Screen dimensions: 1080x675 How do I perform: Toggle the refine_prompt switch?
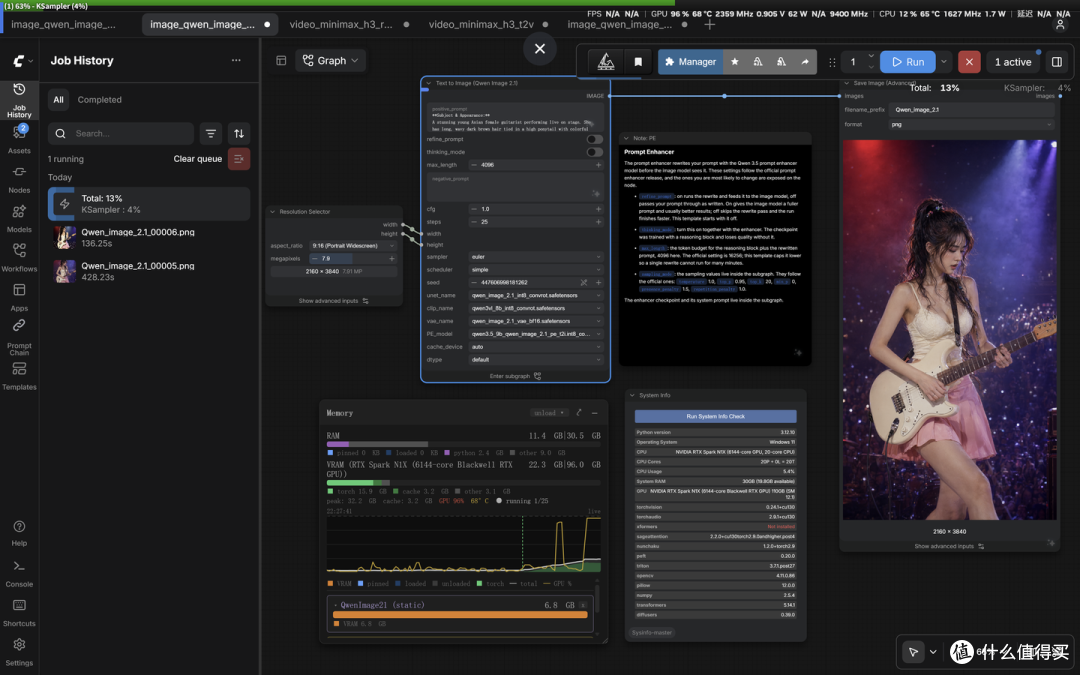pyautogui.click(x=594, y=139)
